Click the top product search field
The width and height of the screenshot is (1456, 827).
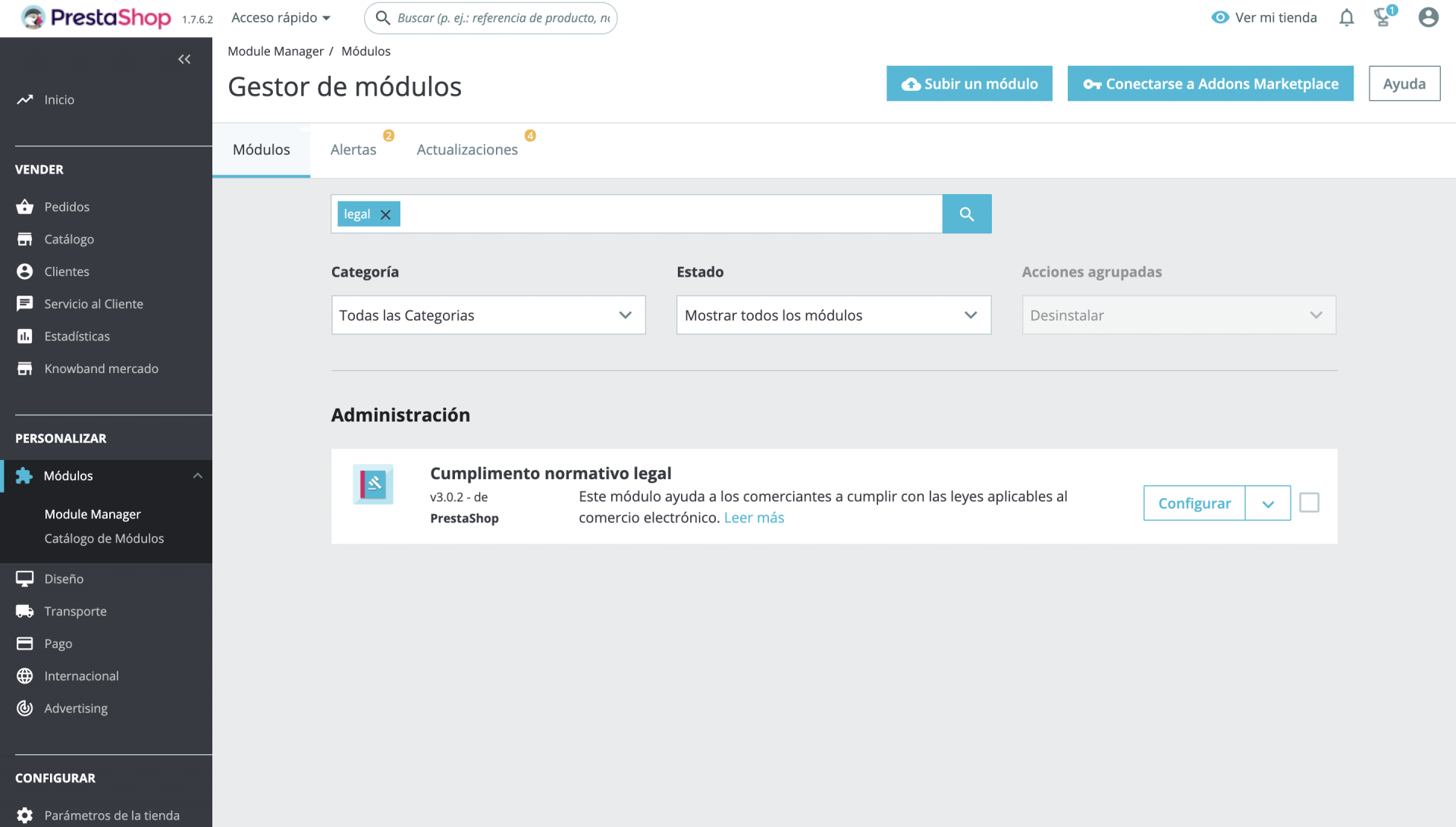[x=502, y=17]
